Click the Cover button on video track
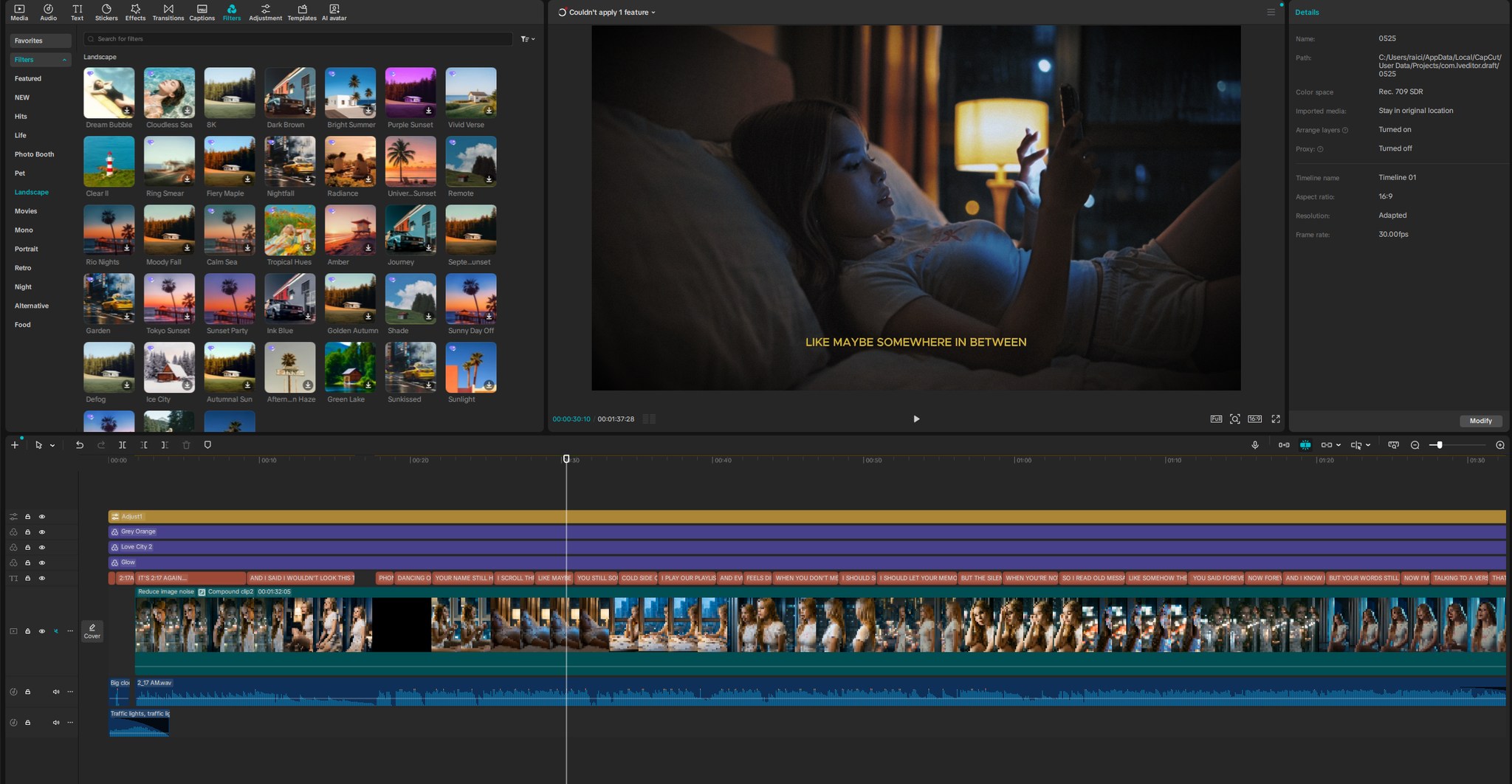Image resolution: width=1512 pixels, height=784 pixels. click(92, 631)
